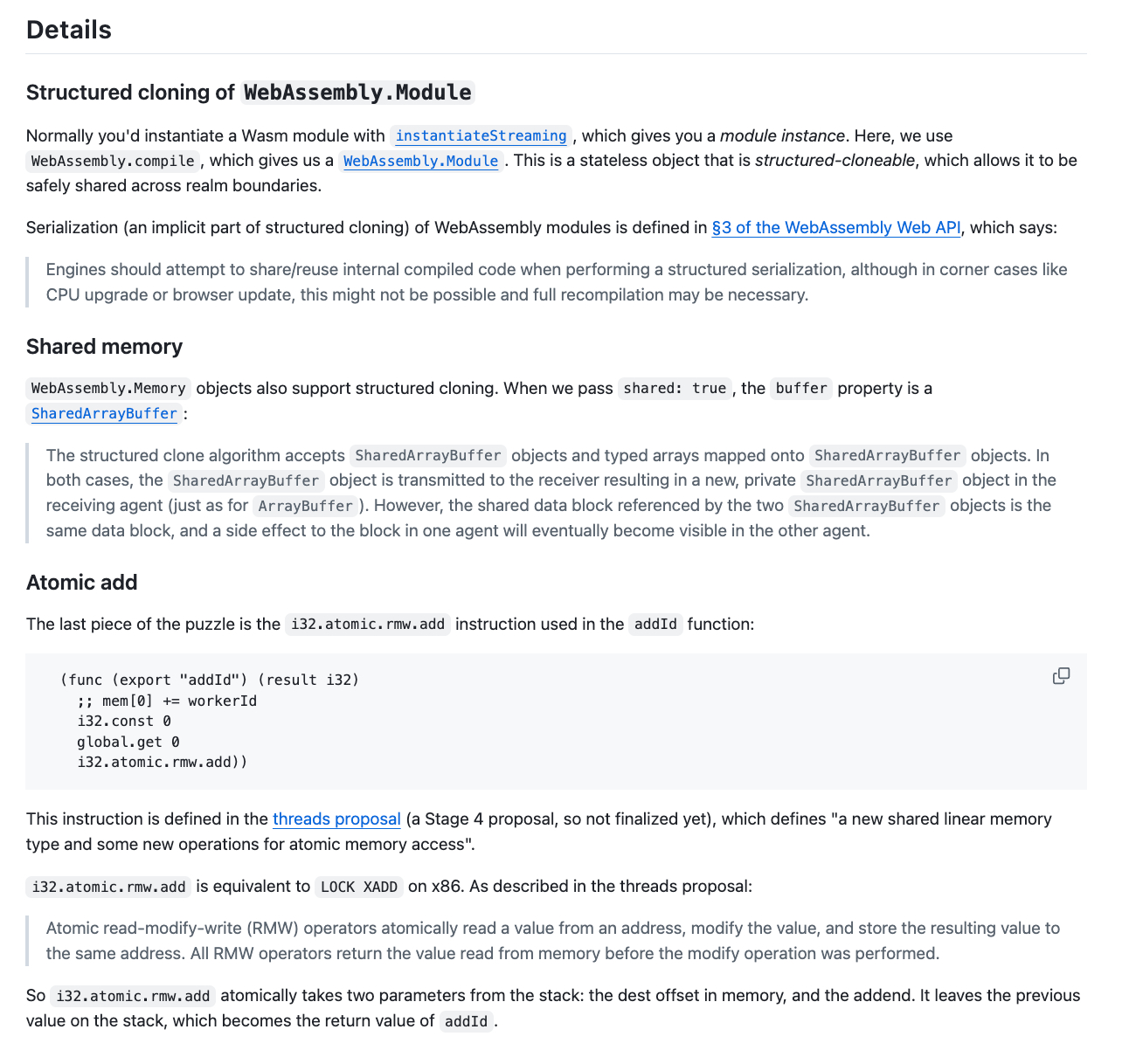Viewport: 1129px width, 1064px height.
Task: Click the WebAssembly.Memory inline code
Action: (108, 389)
